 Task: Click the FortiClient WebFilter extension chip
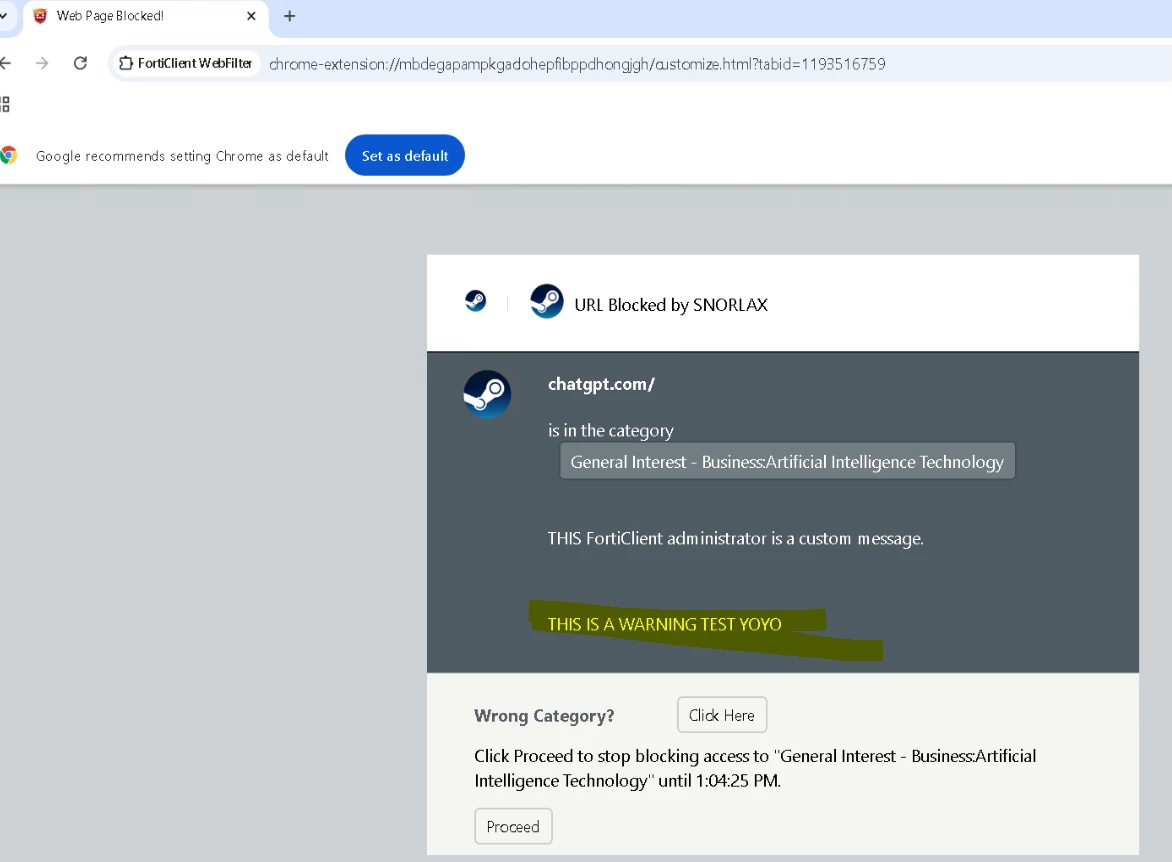pos(185,64)
